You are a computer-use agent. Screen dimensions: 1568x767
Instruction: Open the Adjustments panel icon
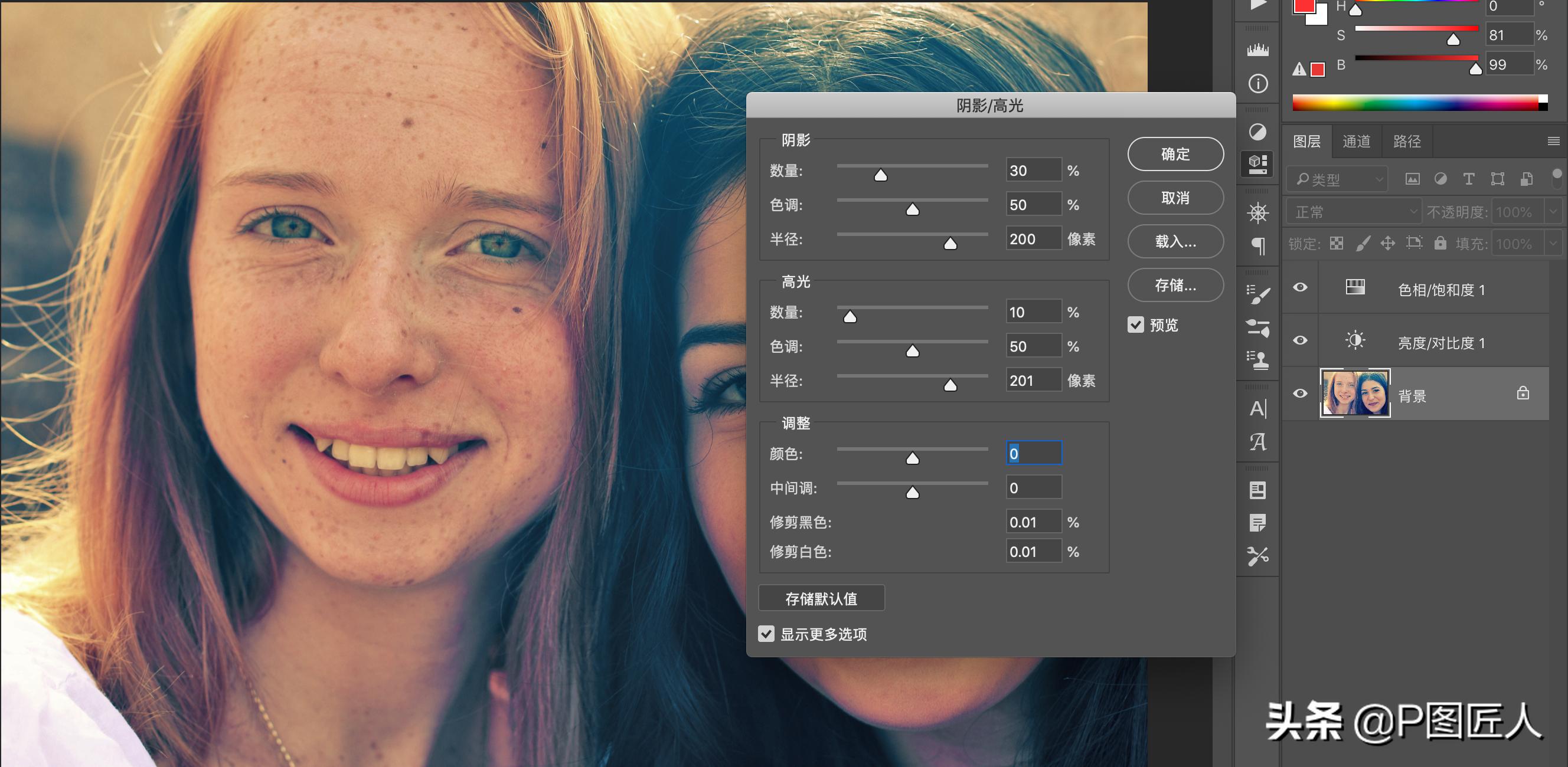point(1257,132)
